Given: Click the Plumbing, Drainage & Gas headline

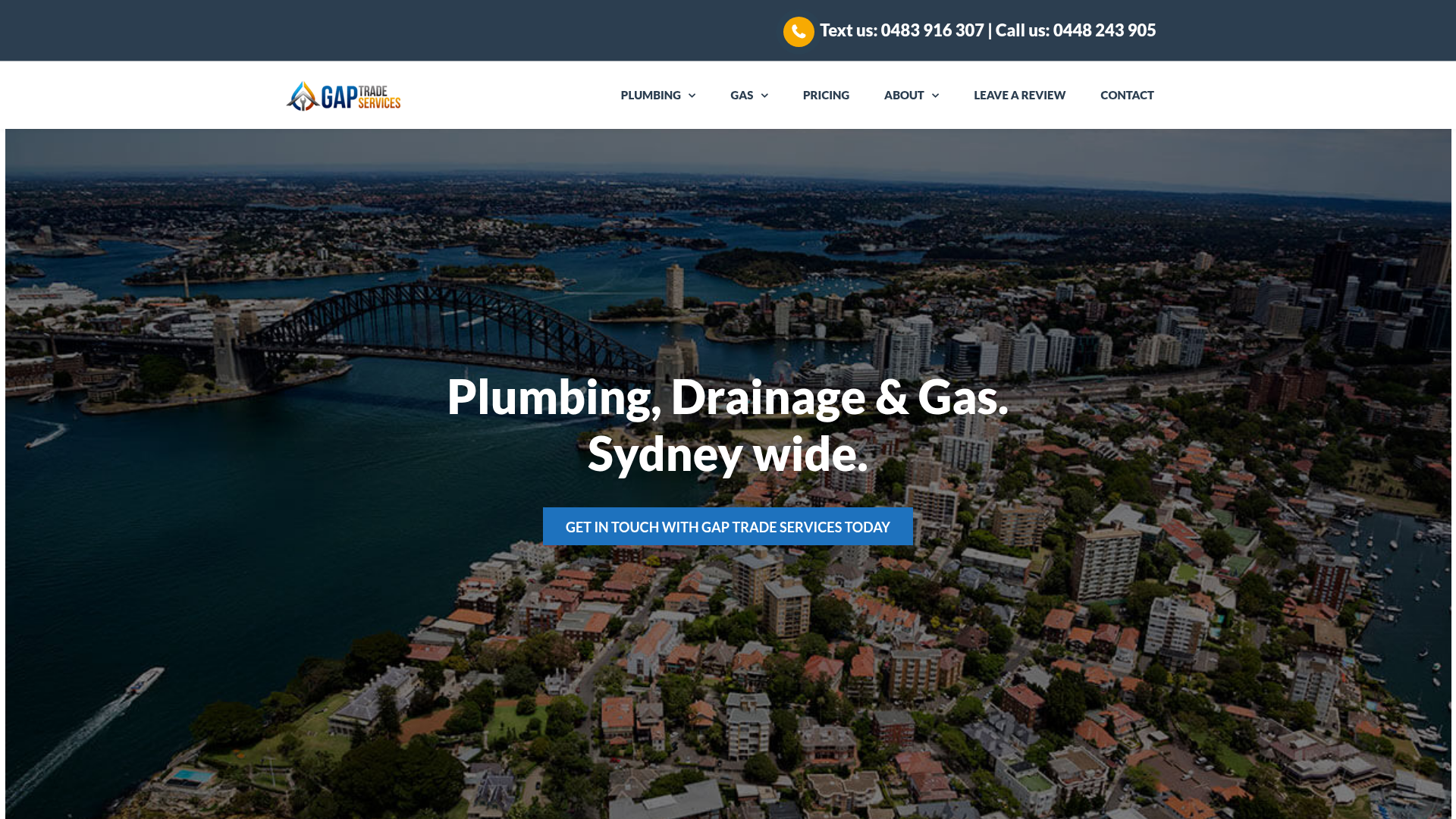Looking at the screenshot, I should click(728, 425).
